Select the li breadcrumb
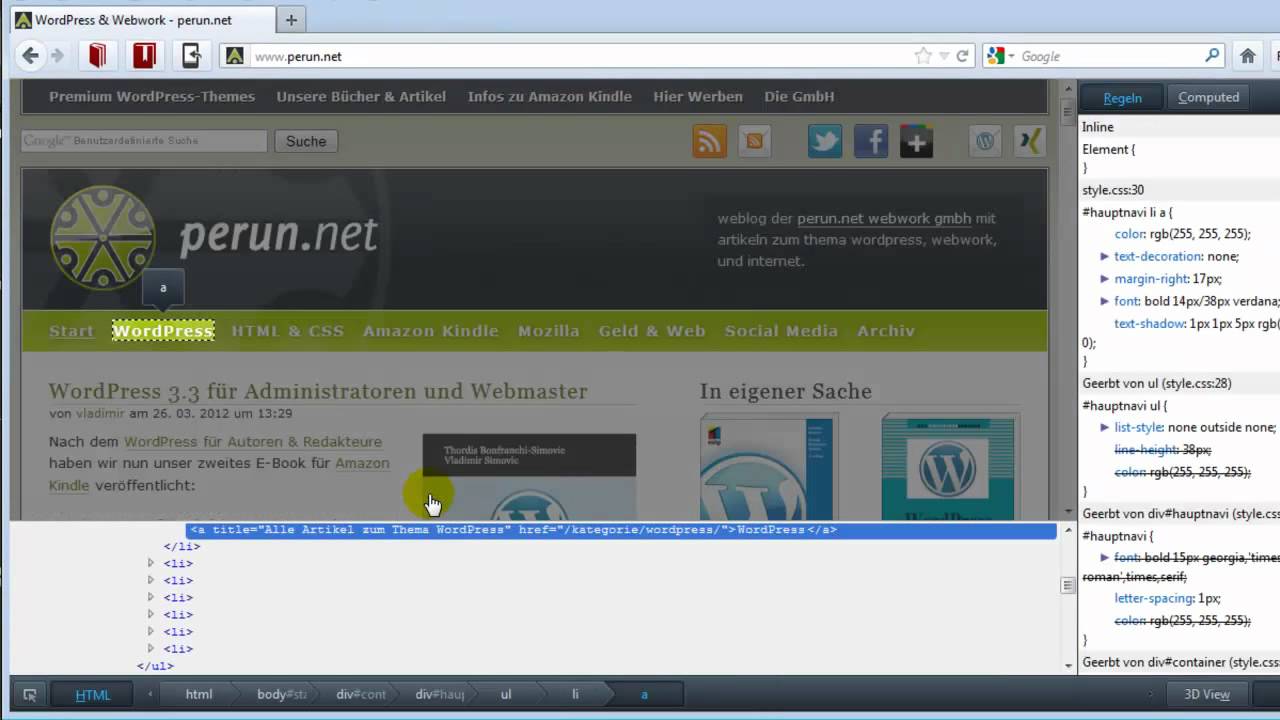The image size is (1280, 720). [575, 694]
